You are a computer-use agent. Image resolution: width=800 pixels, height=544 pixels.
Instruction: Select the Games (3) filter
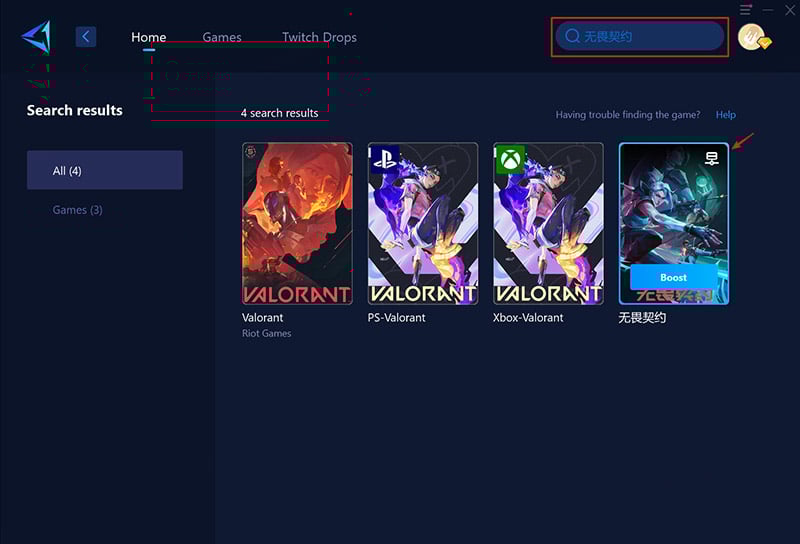[78, 210]
